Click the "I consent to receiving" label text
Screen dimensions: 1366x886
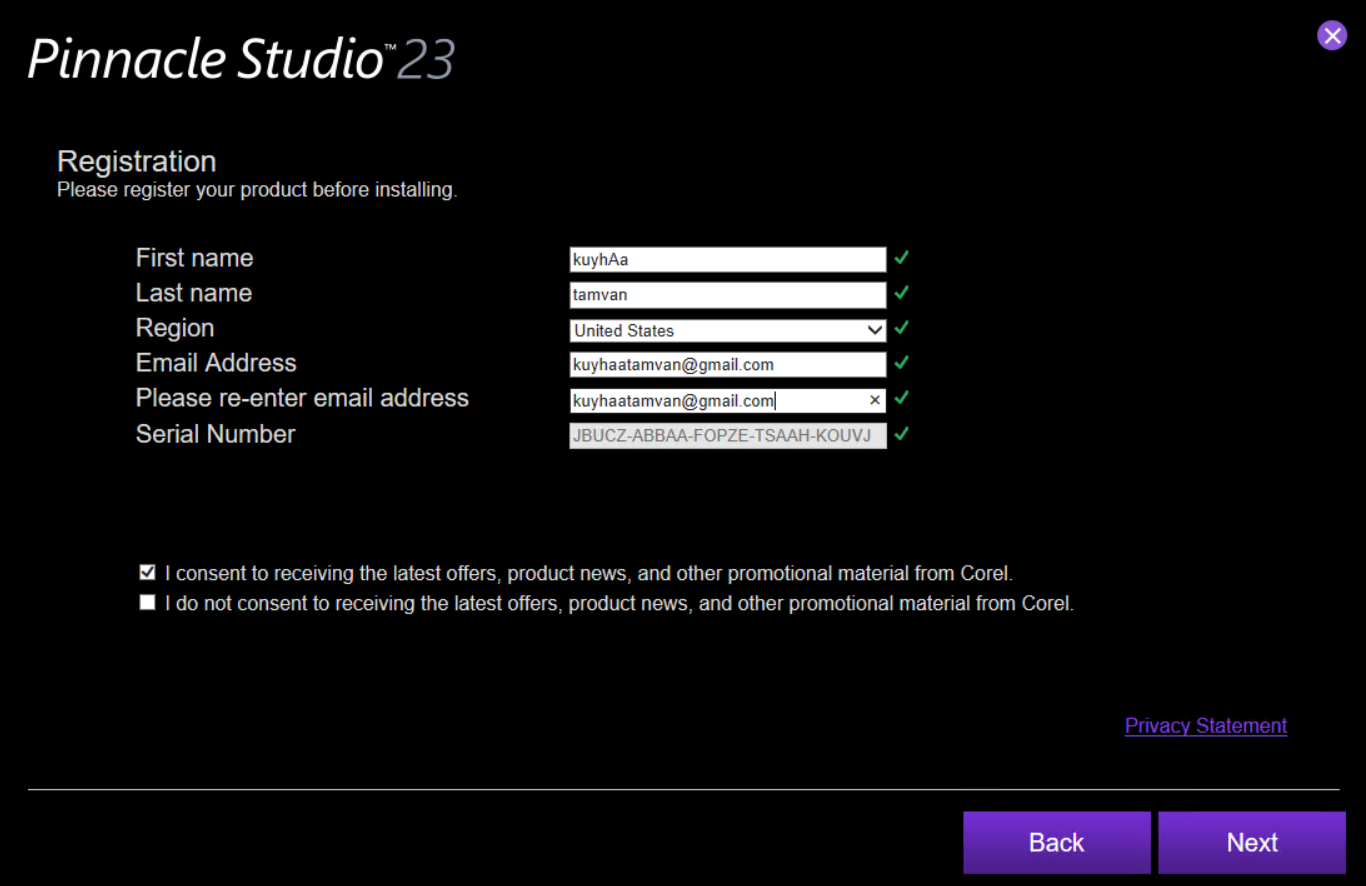tap(589, 574)
